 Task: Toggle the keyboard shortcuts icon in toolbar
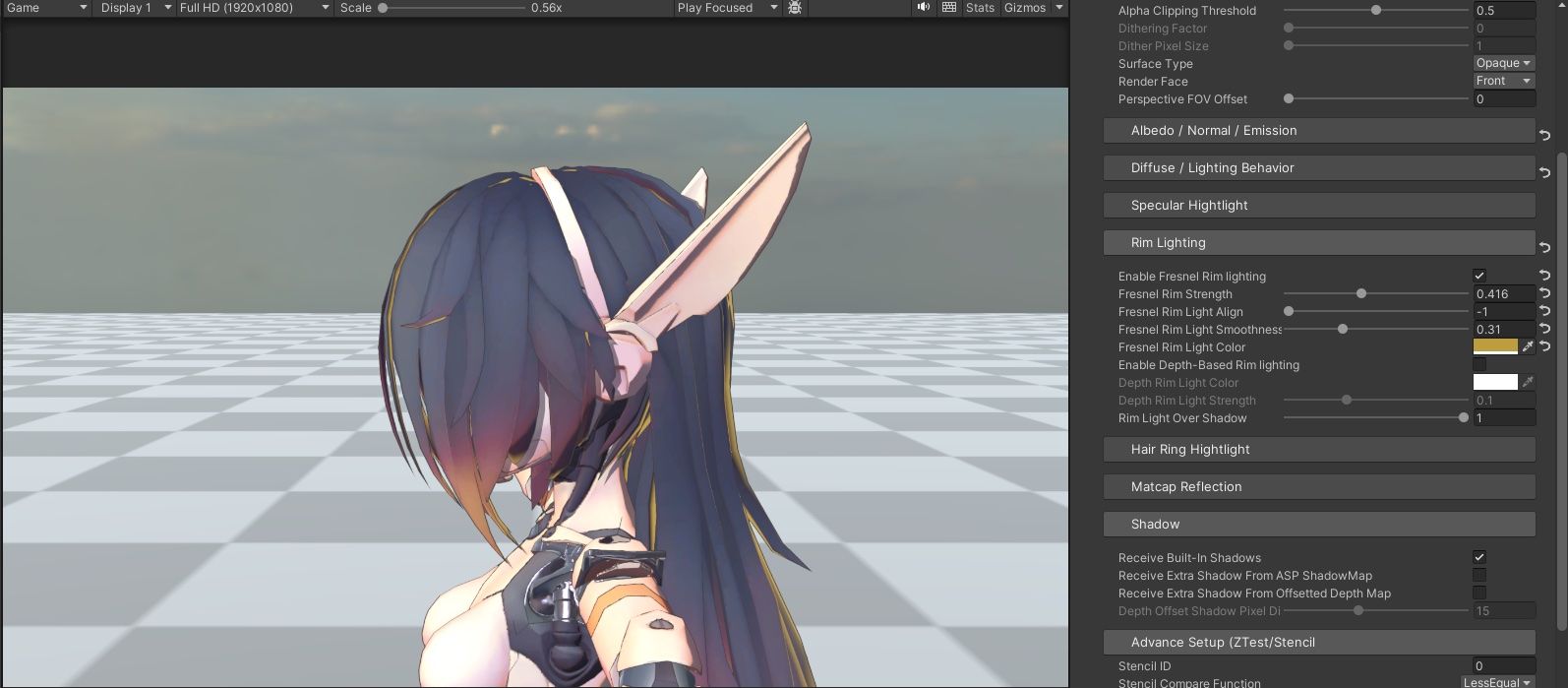[x=948, y=8]
